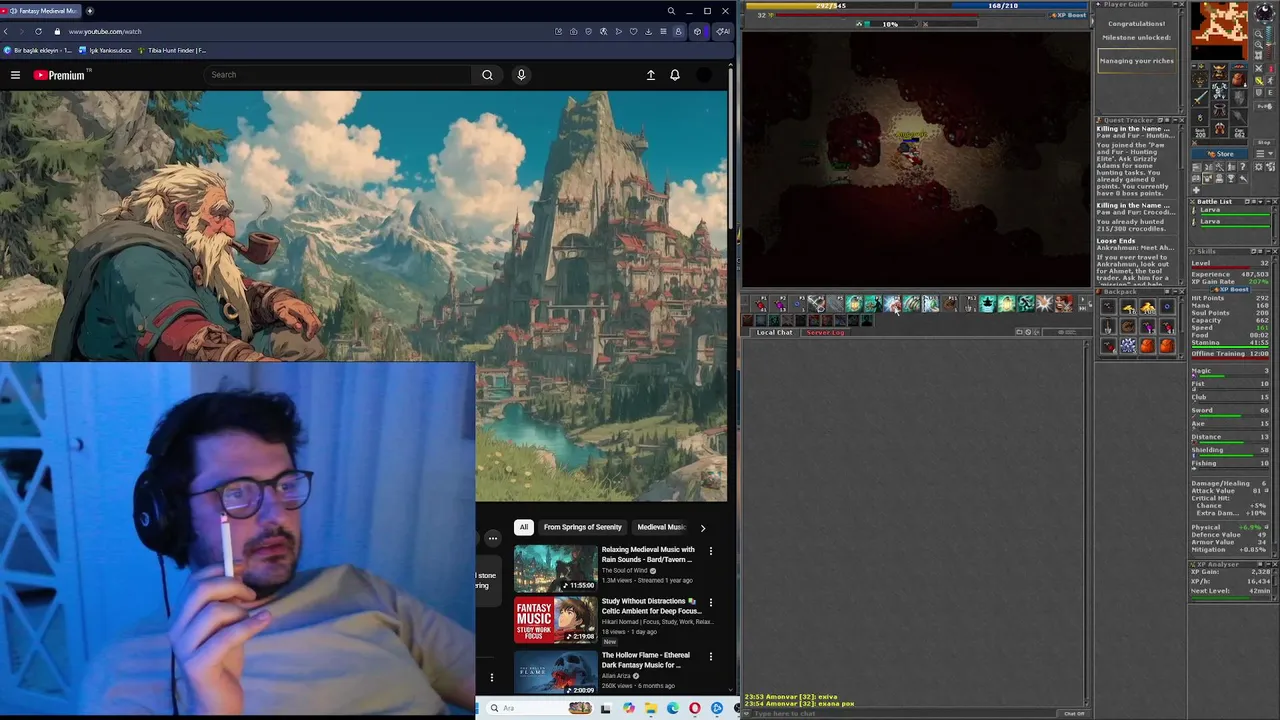Click 'The Hollow Flame - Ethereal Dark Fantasy' title

pyautogui.click(x=645, y=660)
